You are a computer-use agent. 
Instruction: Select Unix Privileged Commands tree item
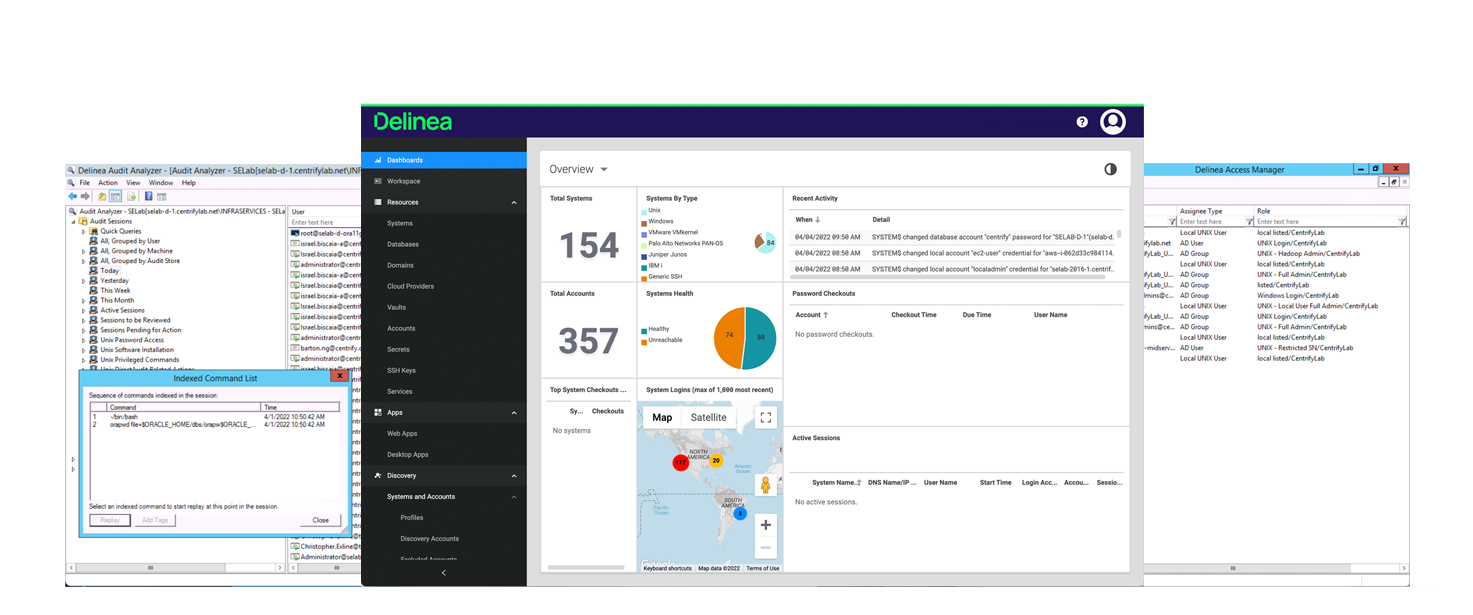point(139,359)
